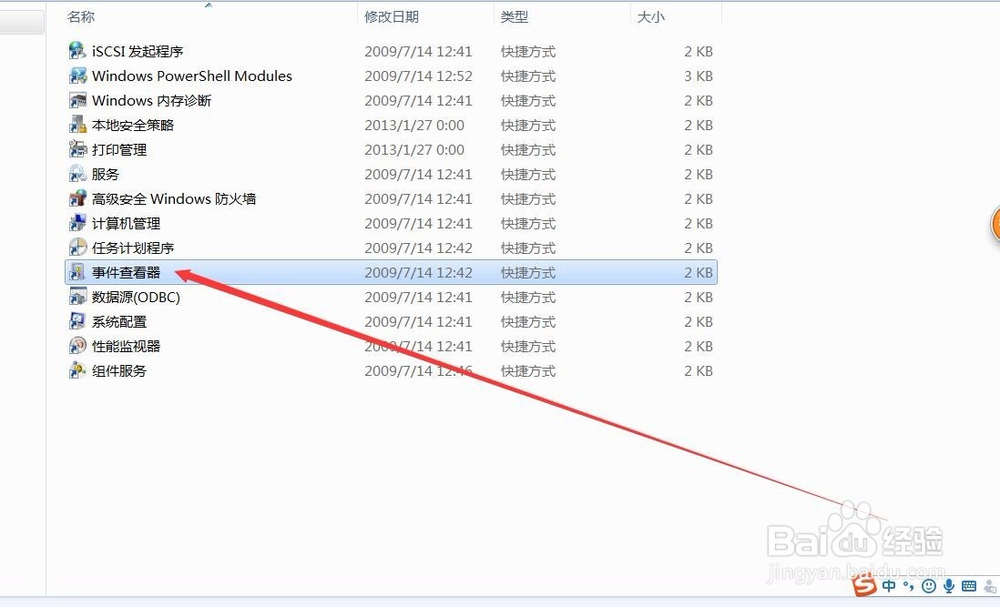Select the 事件查看器 file name
Viewport: 1000px width, 607px height.
pos(126,272)
